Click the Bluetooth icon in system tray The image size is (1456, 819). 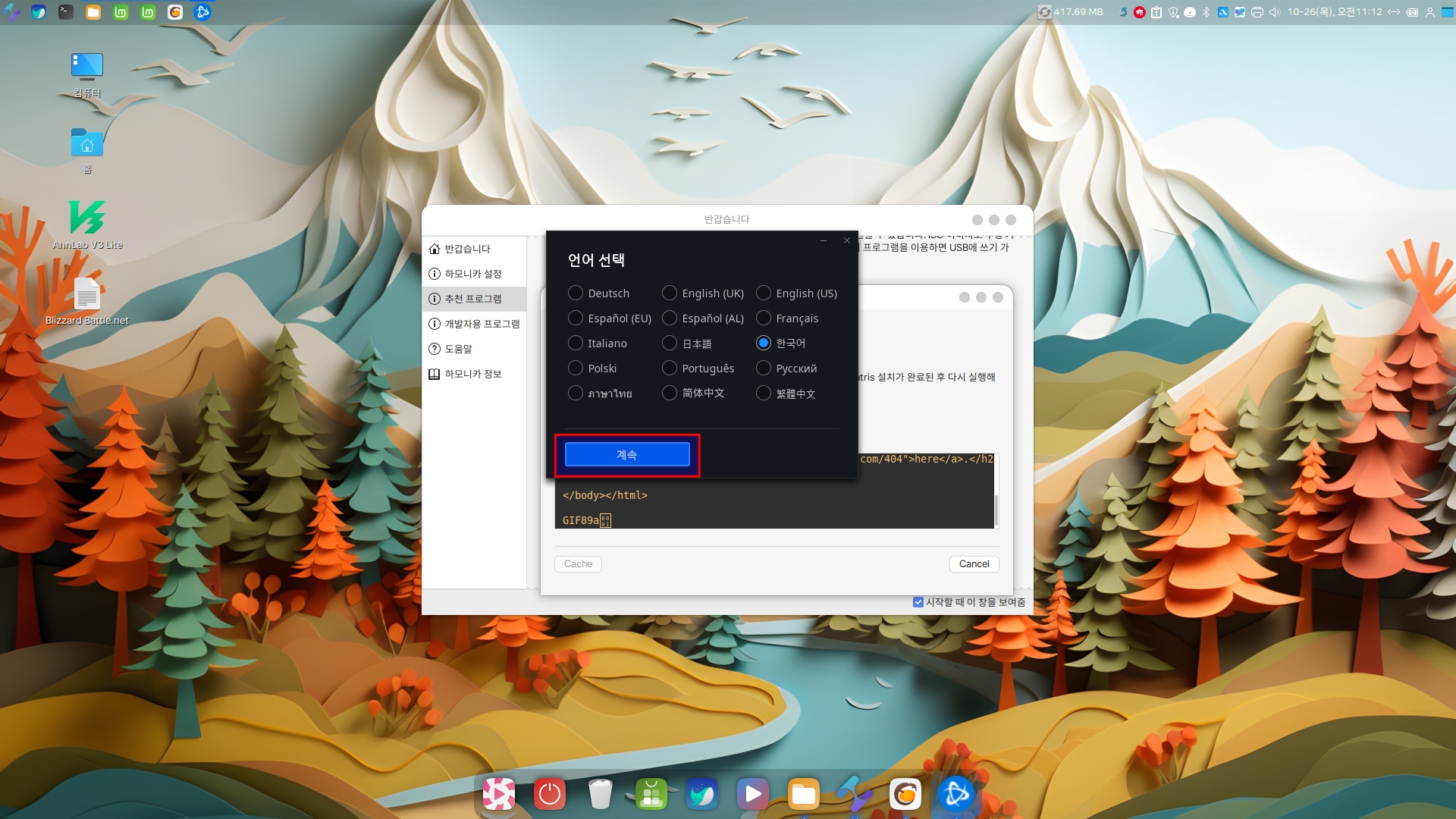click(x=1206, y=12)
